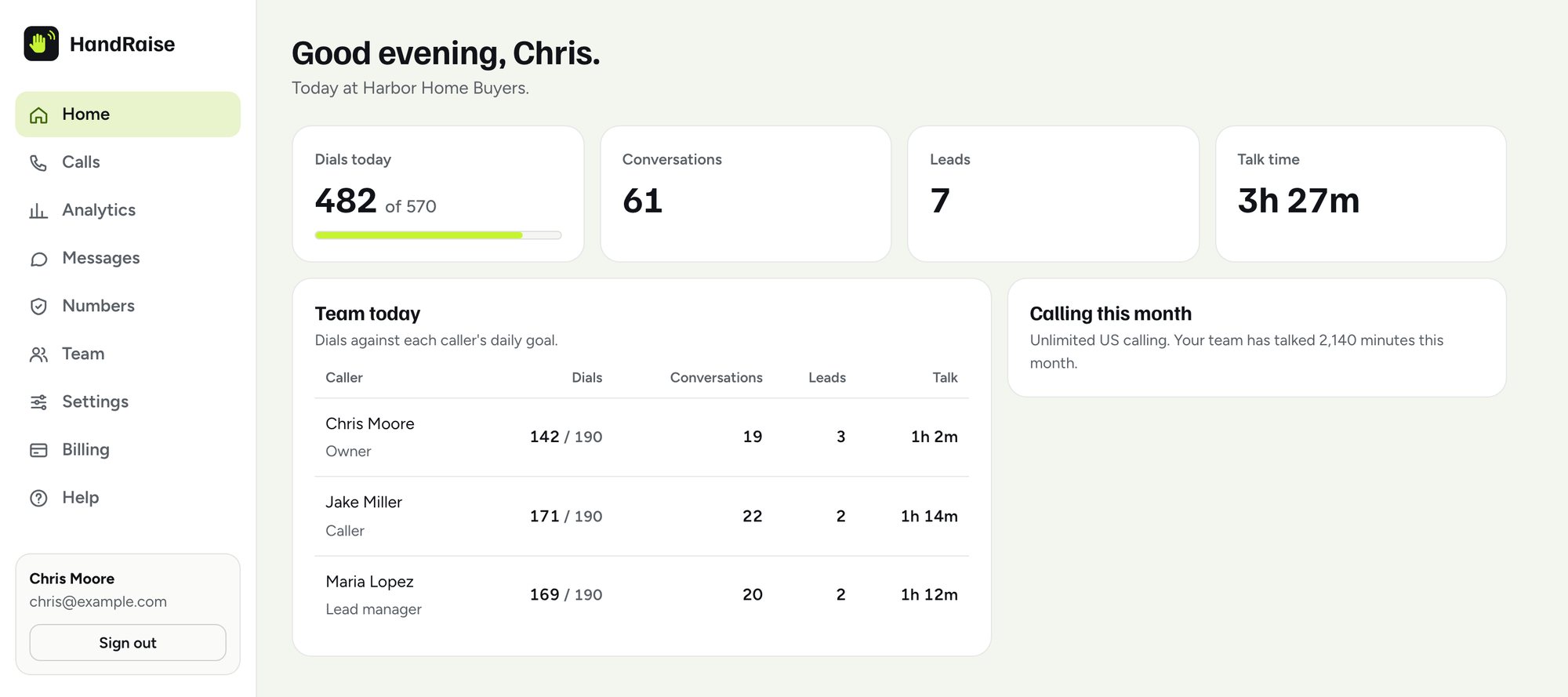Select Jake Miller in Team today
The width and height of the screenshot is (1568, 697).
click(x=364, y=503)
